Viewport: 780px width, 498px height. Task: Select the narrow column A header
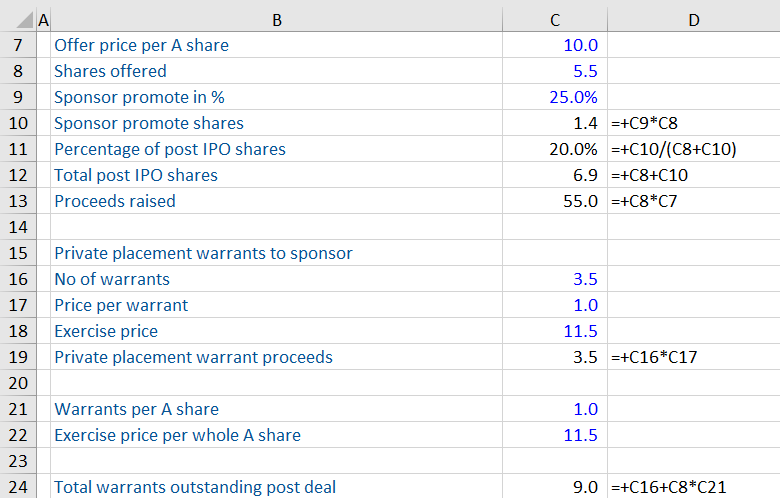[x=43, y=18]
